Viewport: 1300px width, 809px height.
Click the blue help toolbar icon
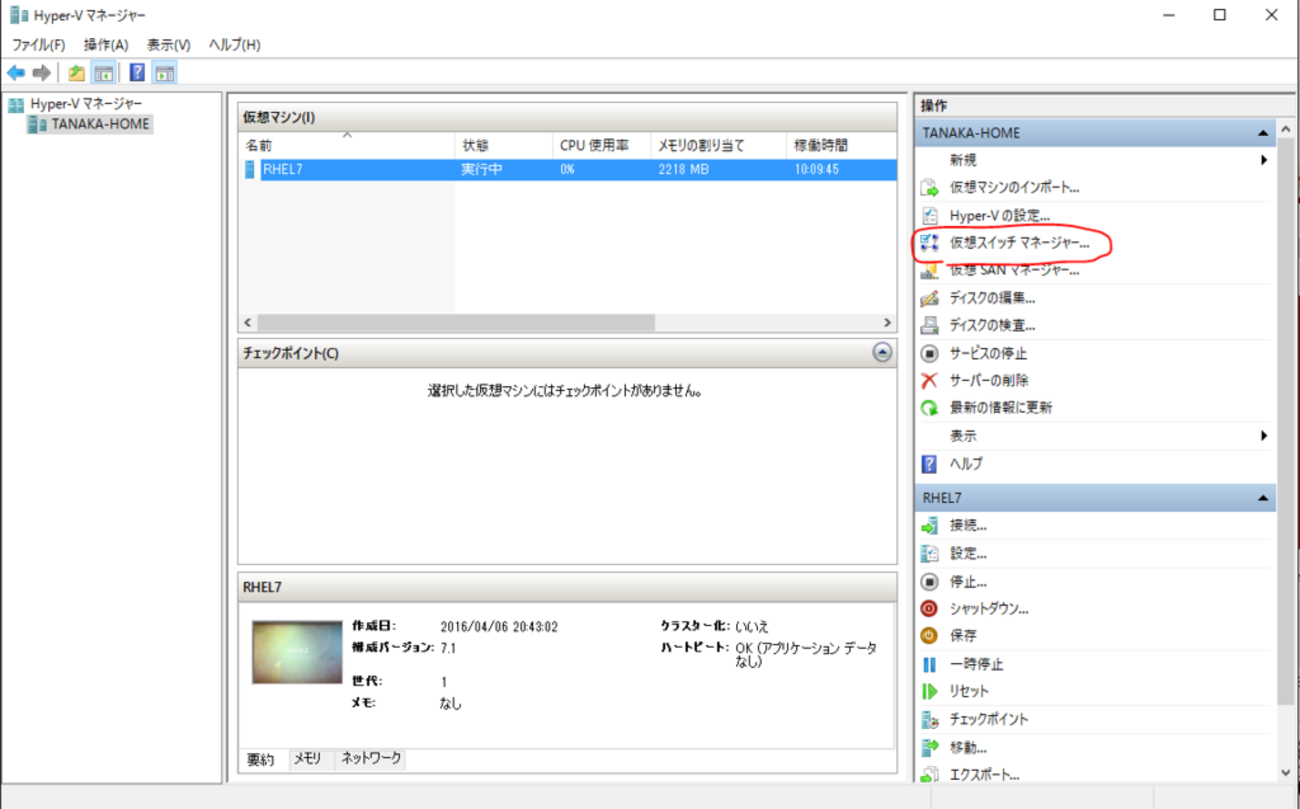pos(137,73)
